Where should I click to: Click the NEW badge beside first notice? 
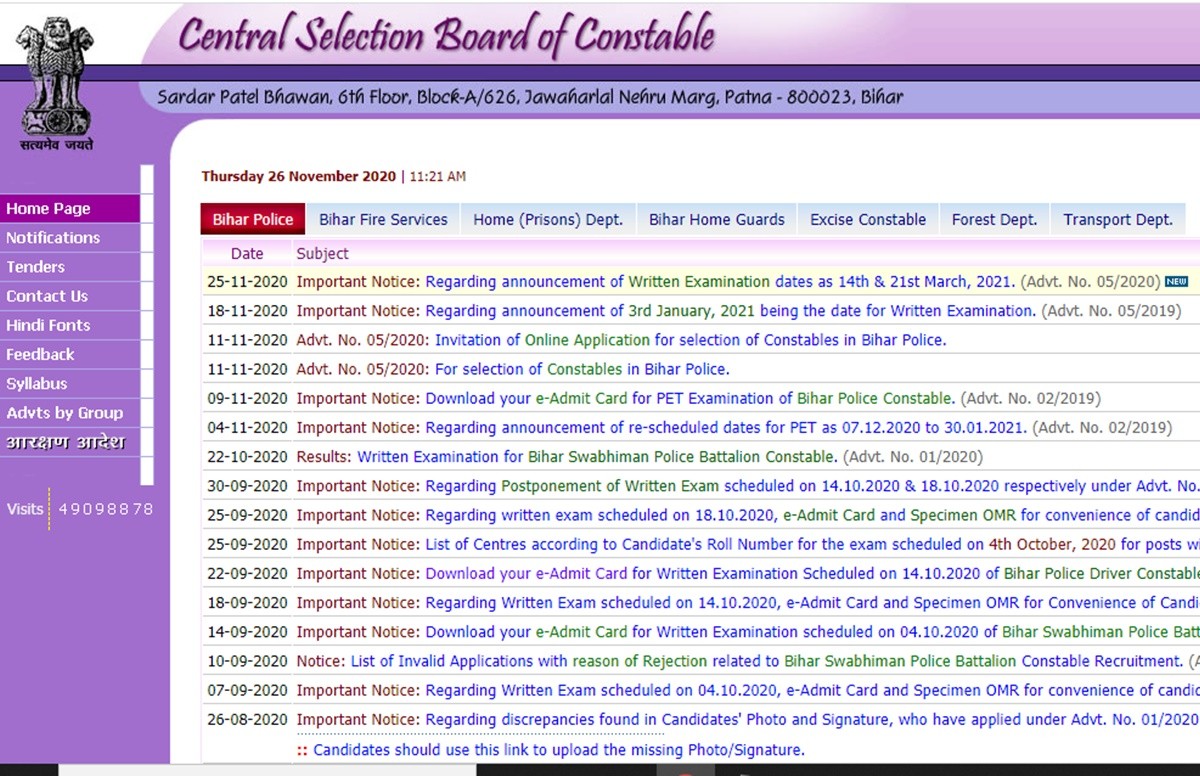[x=1176, y=282]
